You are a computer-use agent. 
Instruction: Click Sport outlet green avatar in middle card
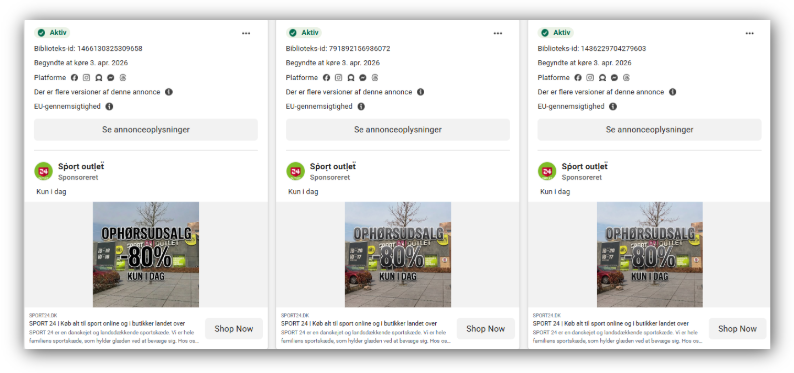point(295,171)
